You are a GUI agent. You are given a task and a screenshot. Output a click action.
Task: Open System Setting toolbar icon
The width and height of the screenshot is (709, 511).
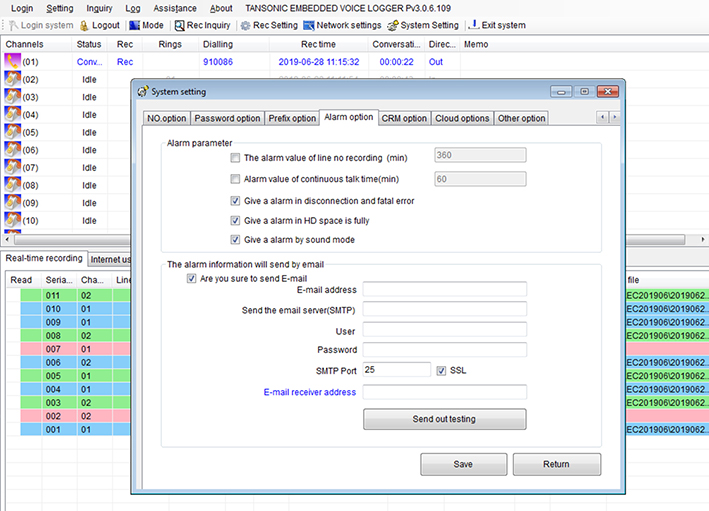pyautogui.click(x=393, y=25)
